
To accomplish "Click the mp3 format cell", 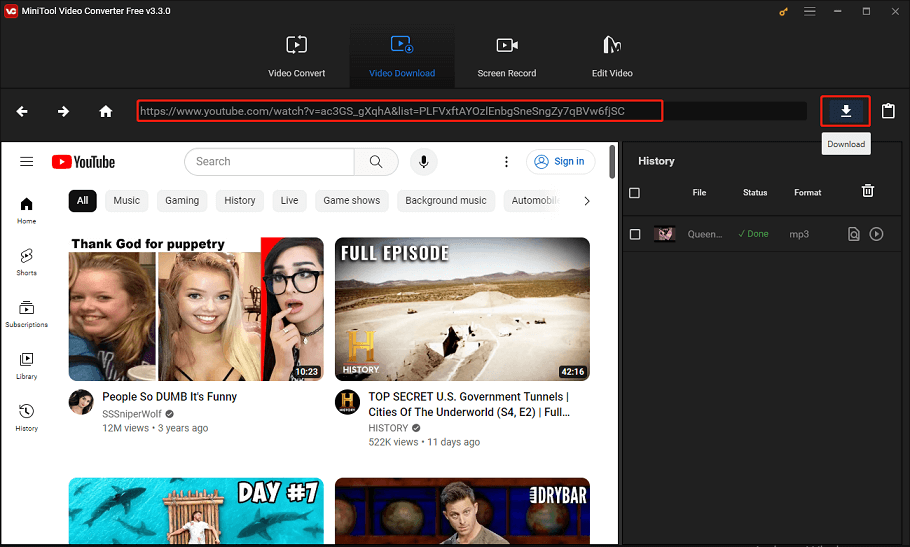I will [799, 234].
